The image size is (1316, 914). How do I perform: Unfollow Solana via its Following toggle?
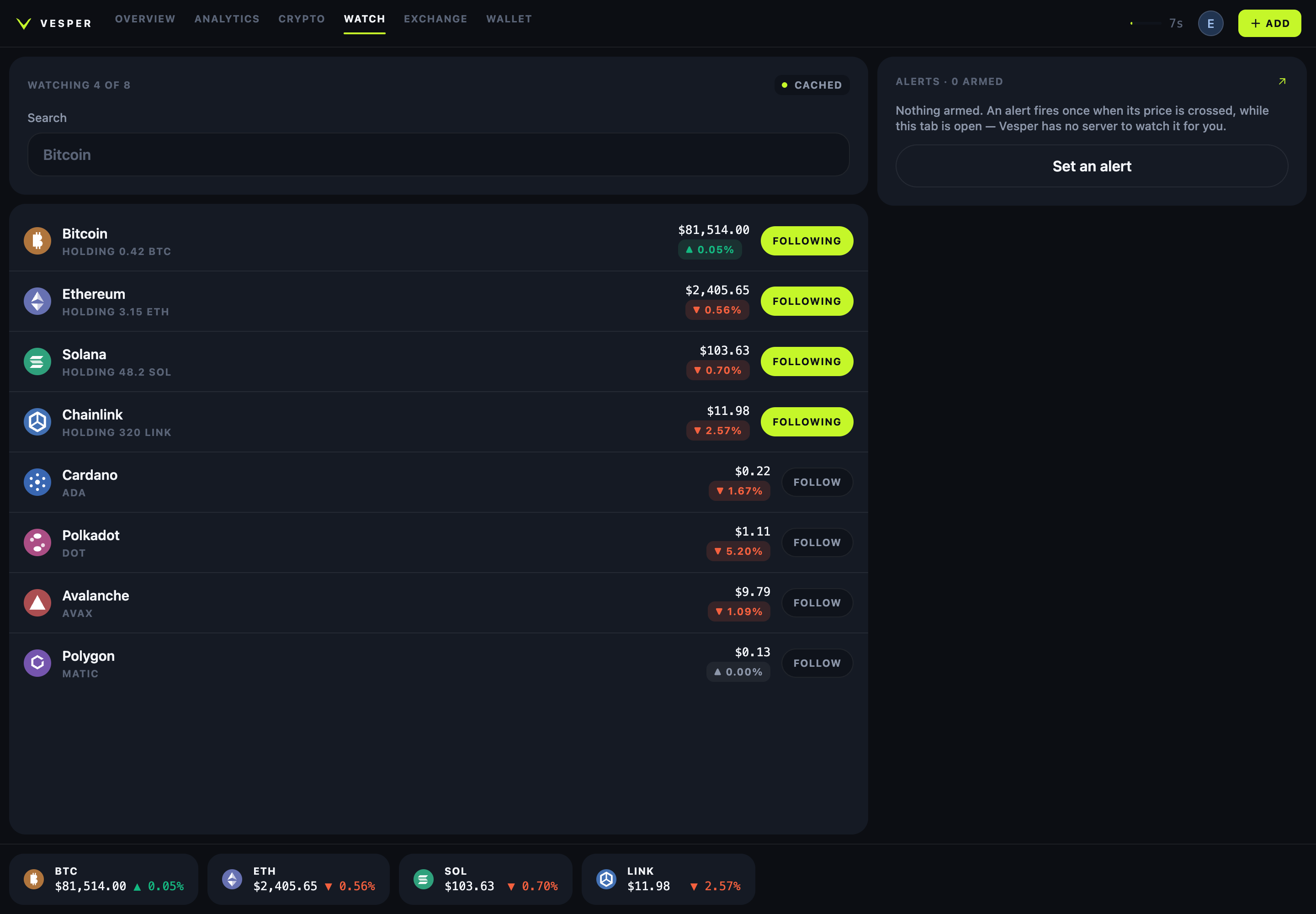(x=807, y=361)
